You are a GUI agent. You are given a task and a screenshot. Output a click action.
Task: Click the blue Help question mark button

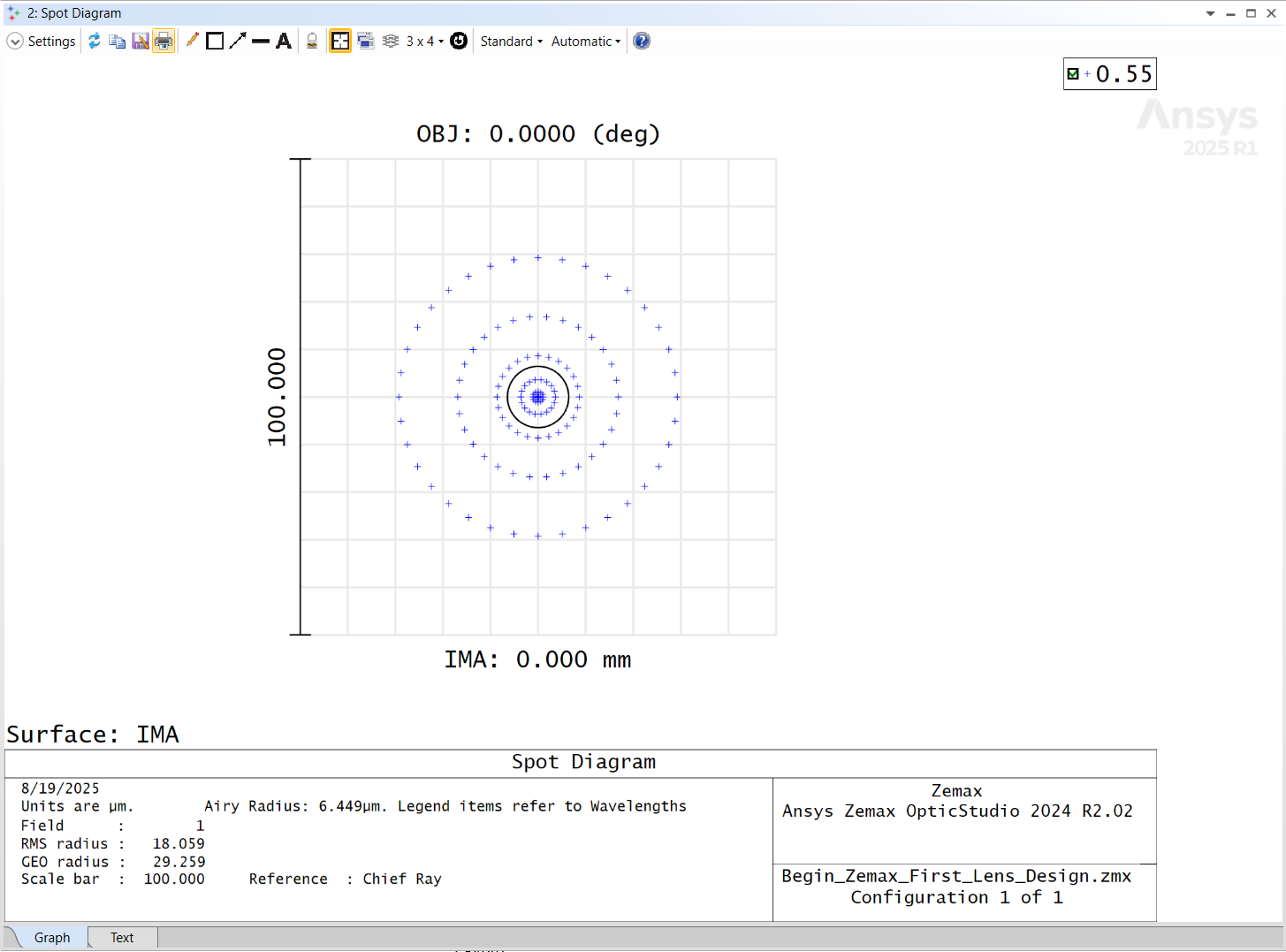click(x=642, y=42)
